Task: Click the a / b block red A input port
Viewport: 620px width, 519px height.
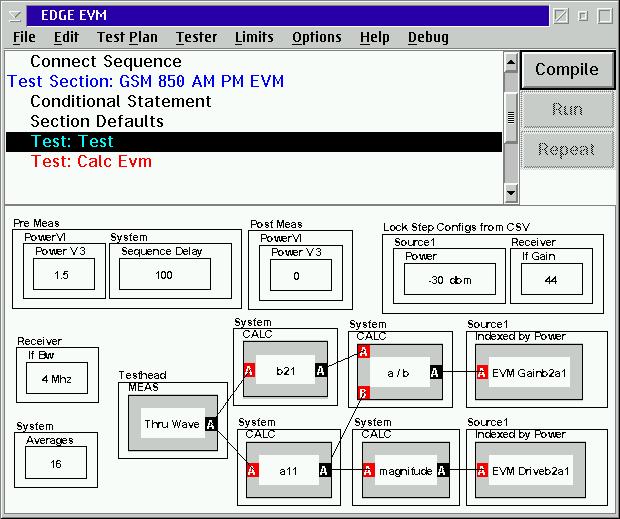Action: point(364,351)
